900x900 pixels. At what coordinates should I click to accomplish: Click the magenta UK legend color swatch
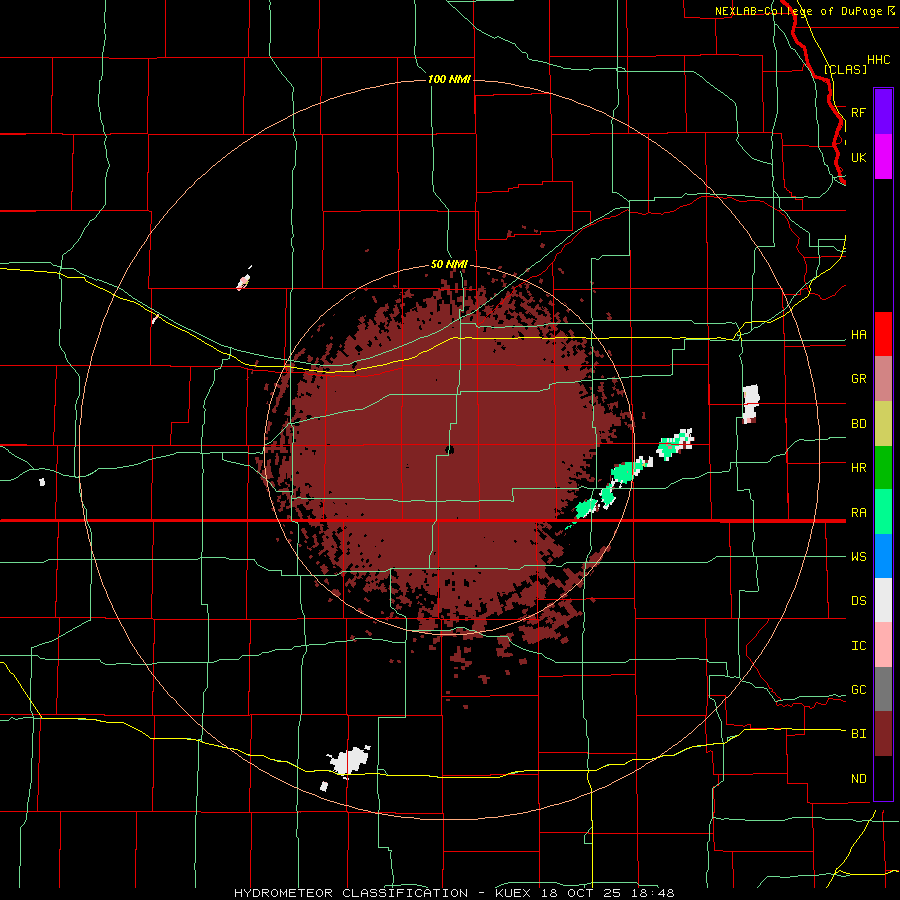pos(883,157)
